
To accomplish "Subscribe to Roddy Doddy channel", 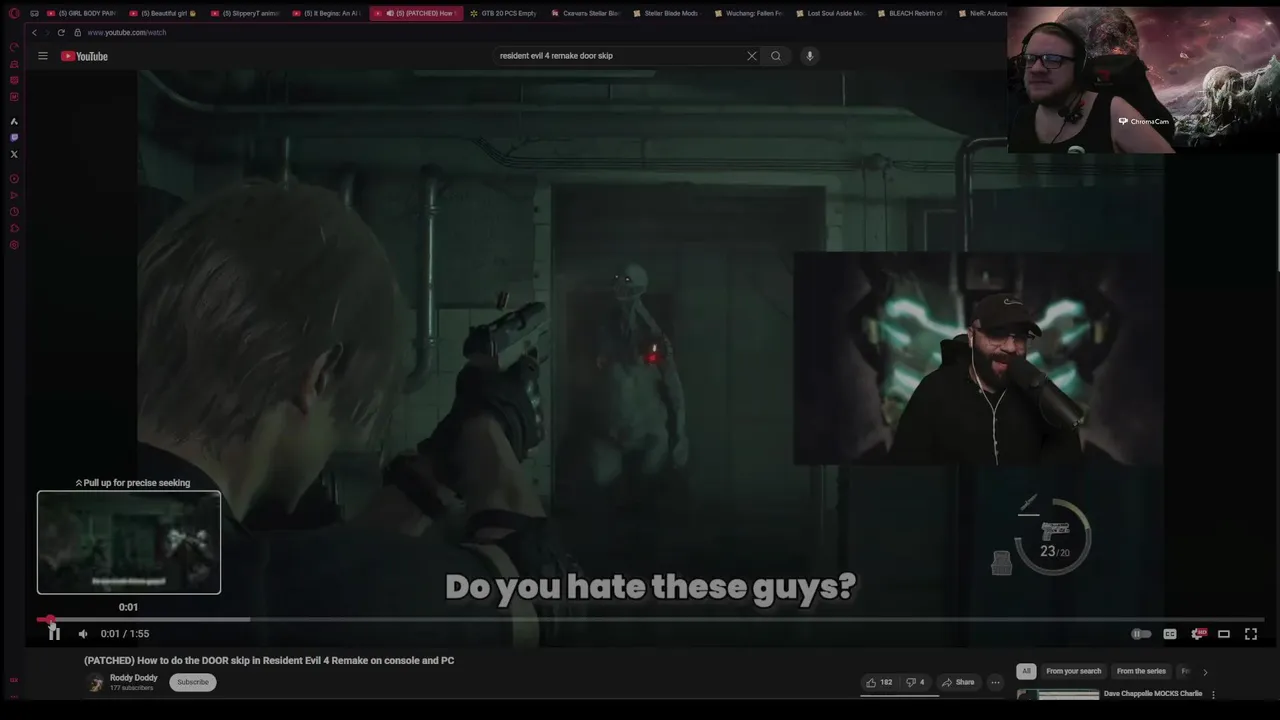I will (x=193, y=682).
